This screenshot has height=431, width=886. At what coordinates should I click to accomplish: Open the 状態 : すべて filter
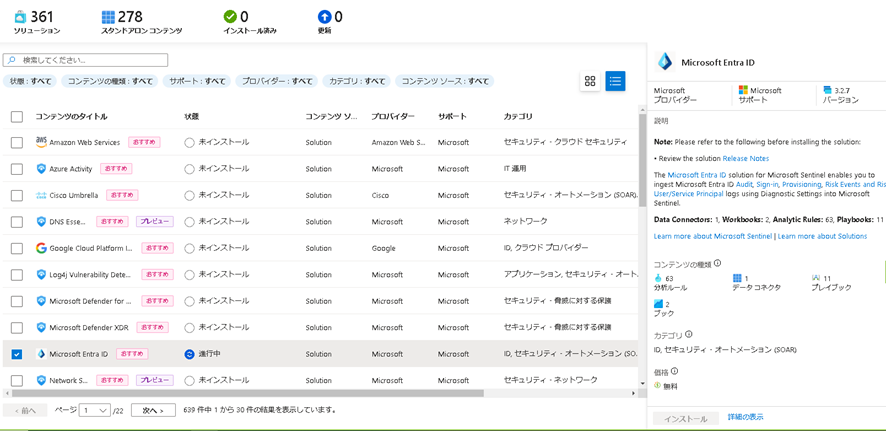pyautogui.click(x=29, y=81)
